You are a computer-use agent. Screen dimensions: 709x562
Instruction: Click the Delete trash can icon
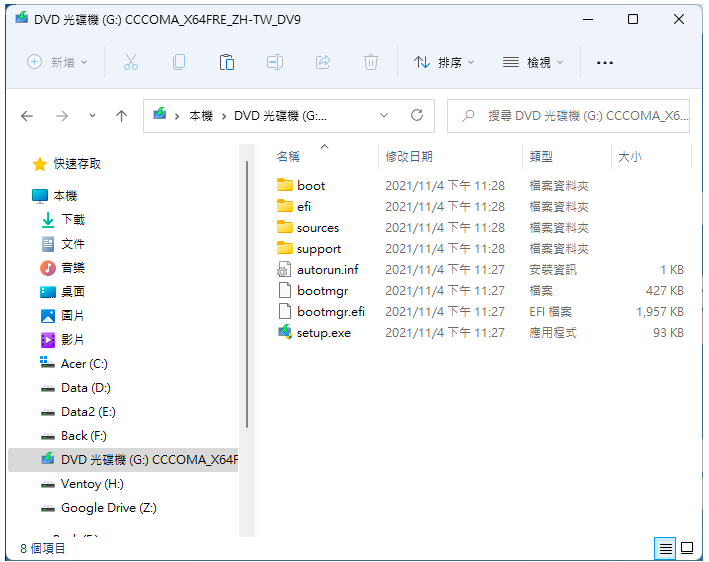(x=371, y=62)
